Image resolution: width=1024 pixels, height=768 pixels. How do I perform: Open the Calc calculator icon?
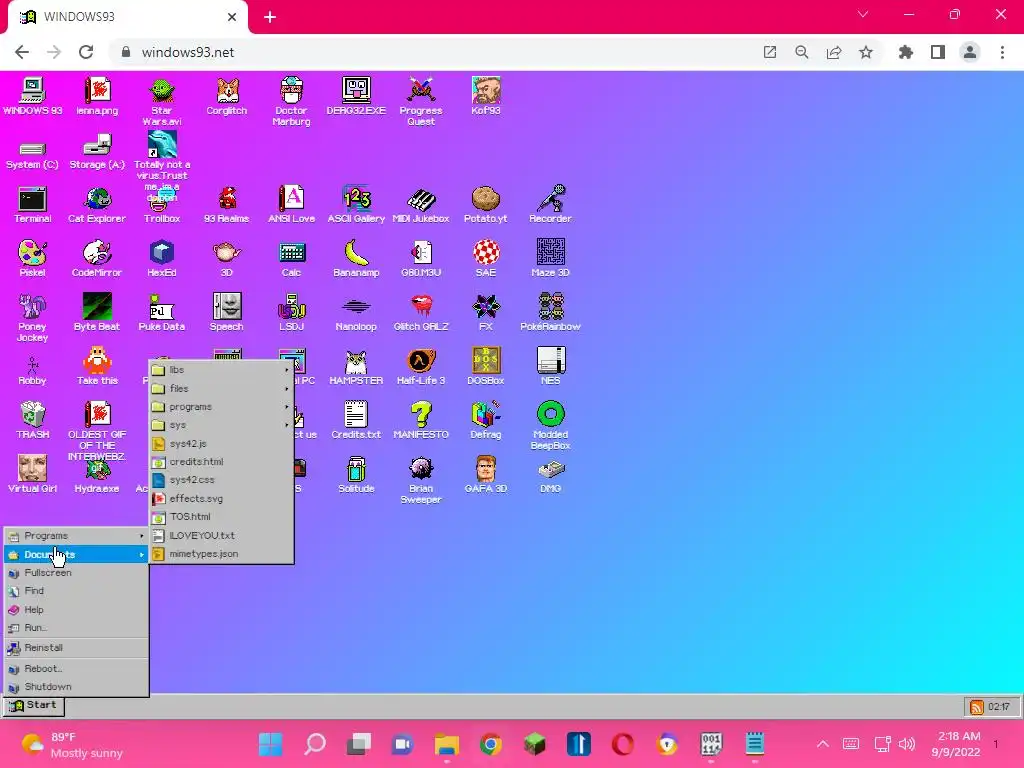pos(291,259)
